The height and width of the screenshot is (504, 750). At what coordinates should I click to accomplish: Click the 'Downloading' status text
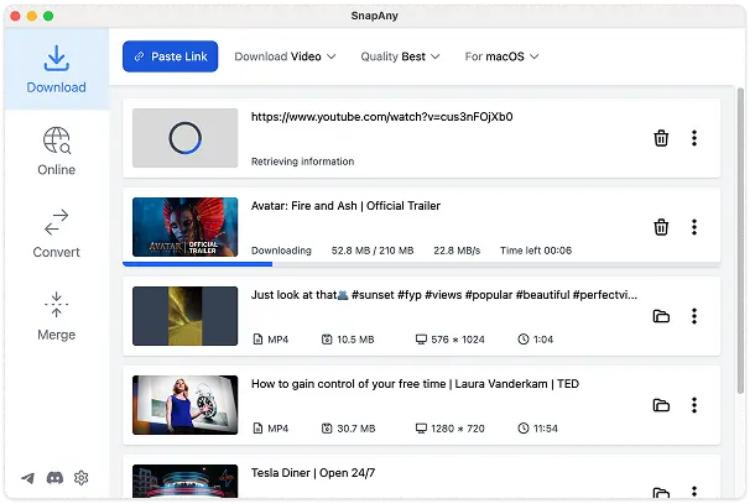(x=281, y=251)
